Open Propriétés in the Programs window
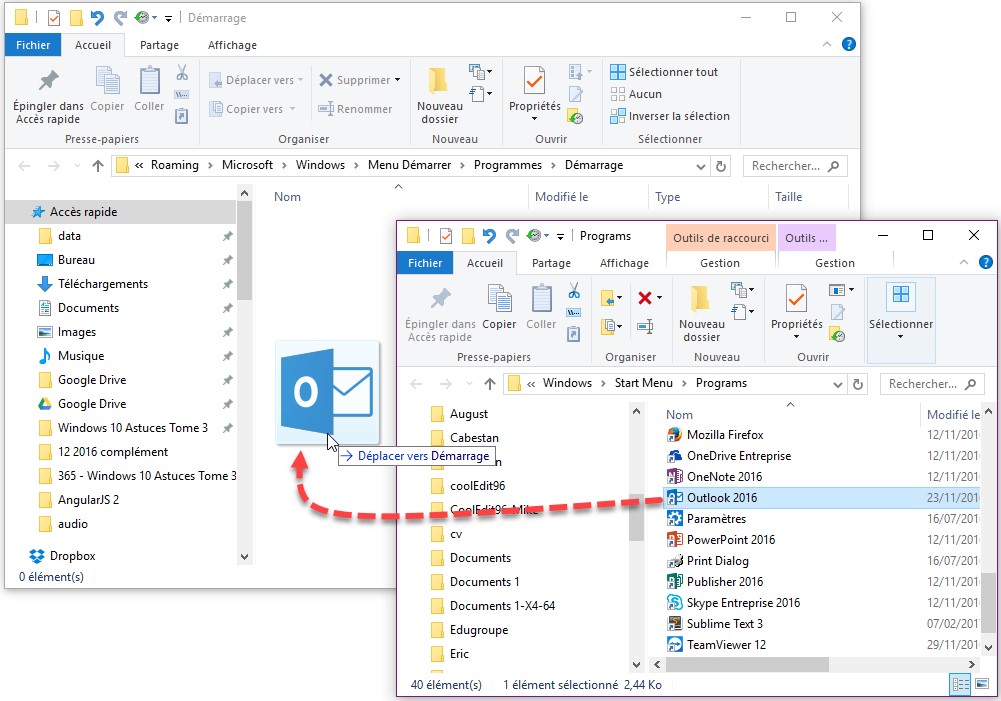This screenshot has height=701, width=1001. point(796,310)
